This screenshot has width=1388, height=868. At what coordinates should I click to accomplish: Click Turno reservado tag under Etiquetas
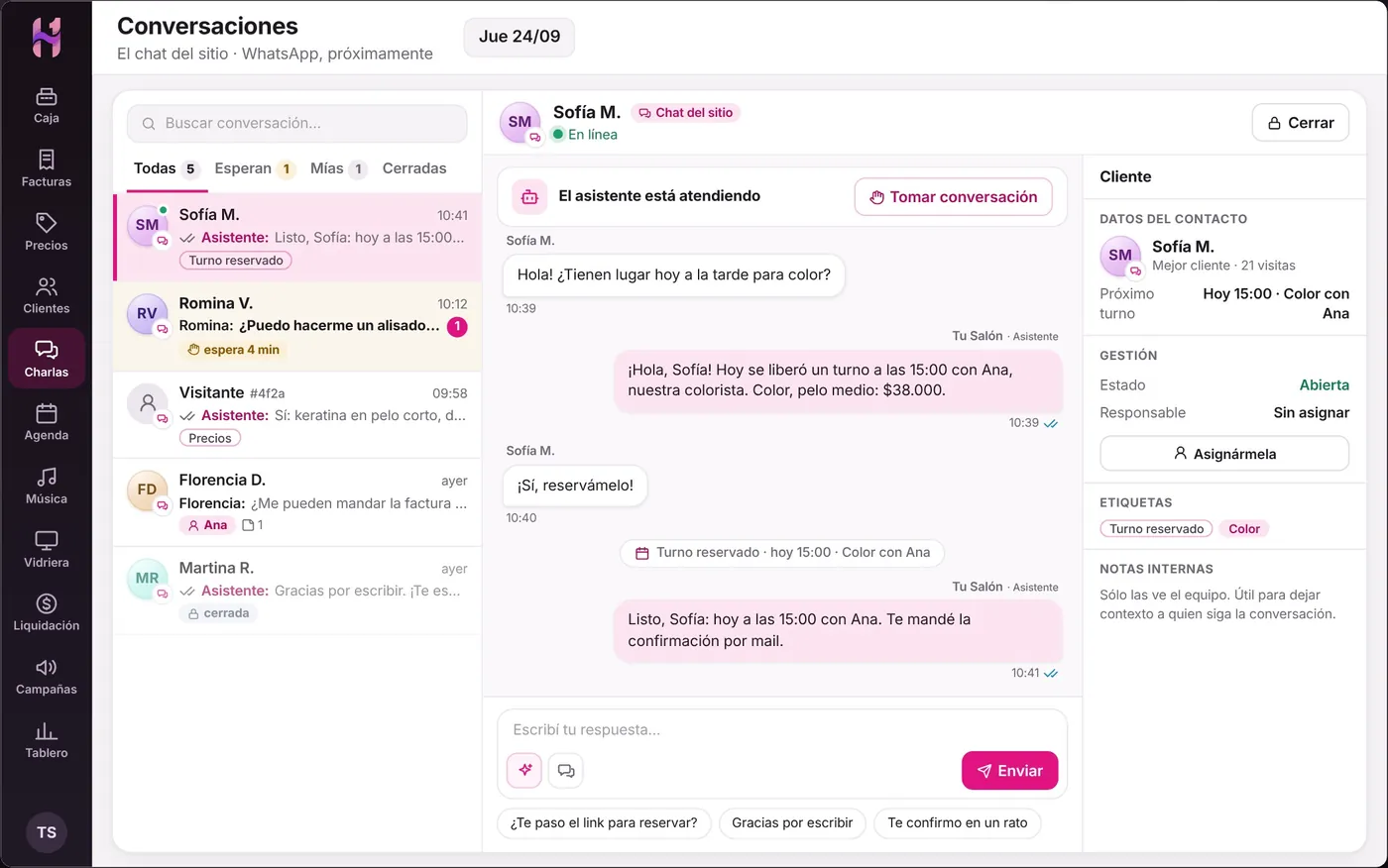[x=1156, y=529]
